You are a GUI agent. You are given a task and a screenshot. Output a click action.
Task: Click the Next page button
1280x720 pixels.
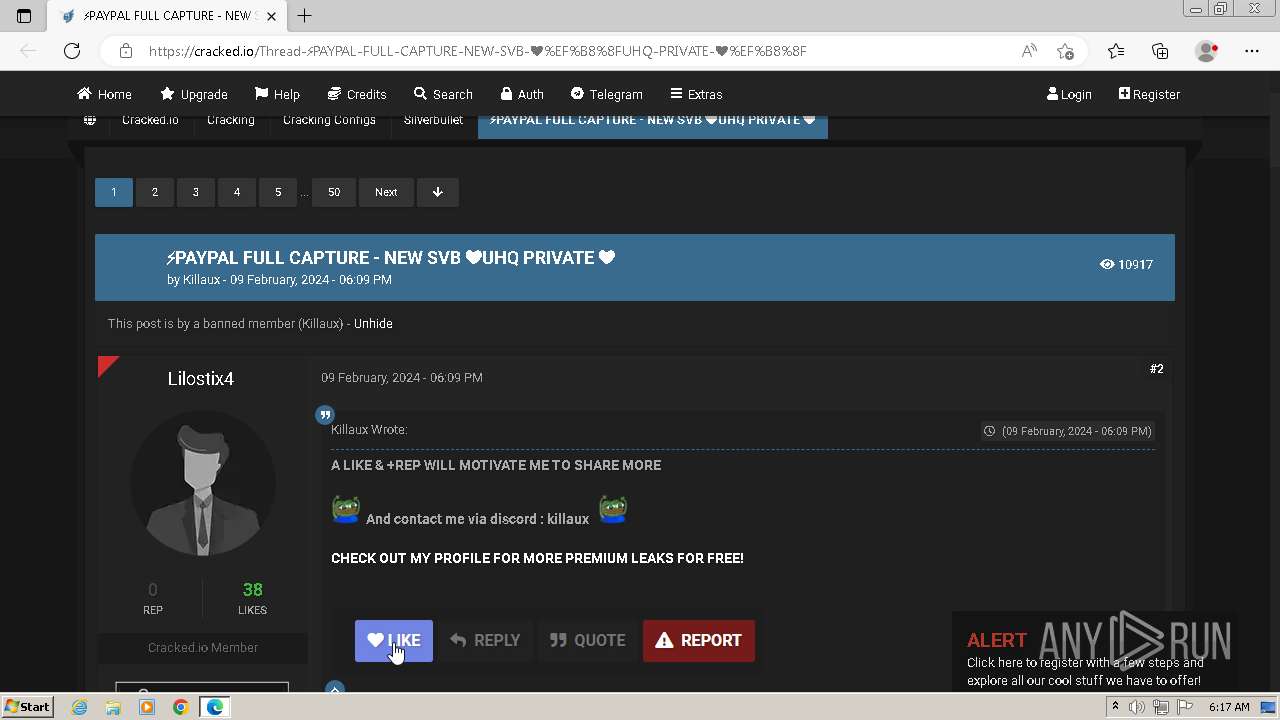point(386,192)
